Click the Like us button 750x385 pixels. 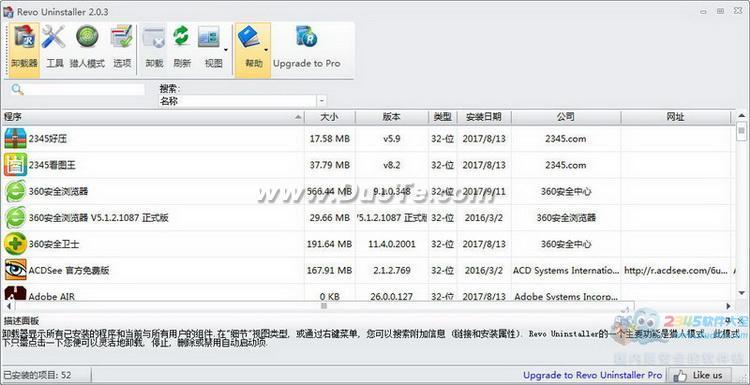pos(700,375)
